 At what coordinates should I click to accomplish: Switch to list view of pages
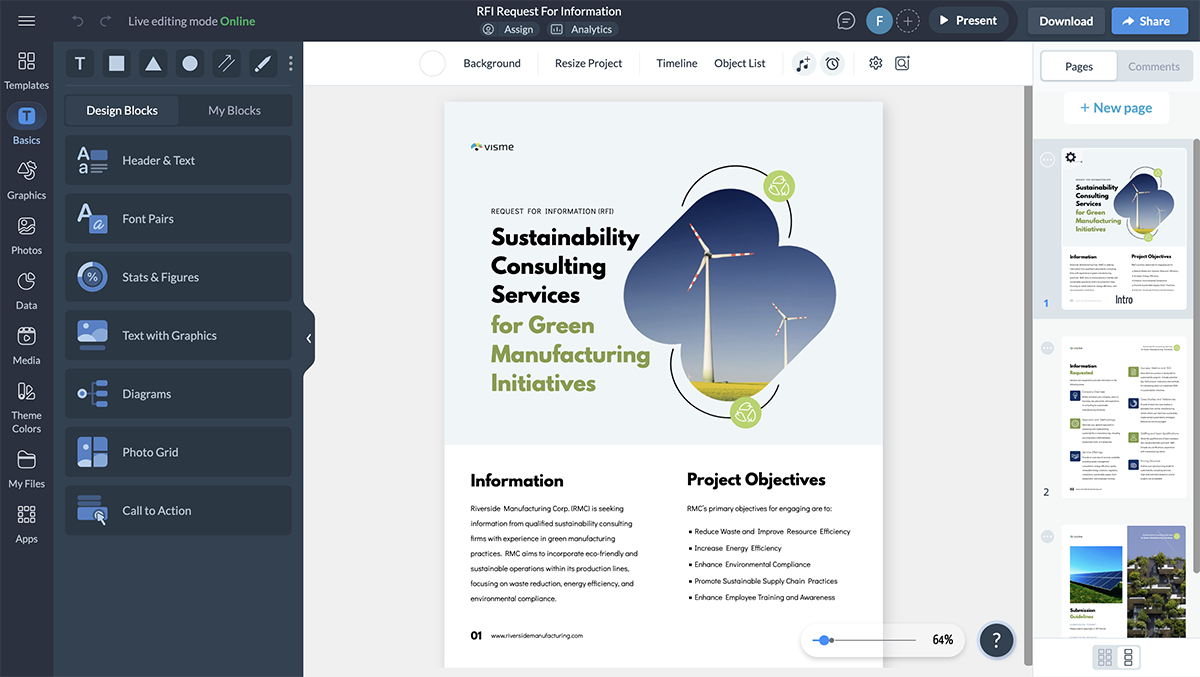[x=1128, y=657]
